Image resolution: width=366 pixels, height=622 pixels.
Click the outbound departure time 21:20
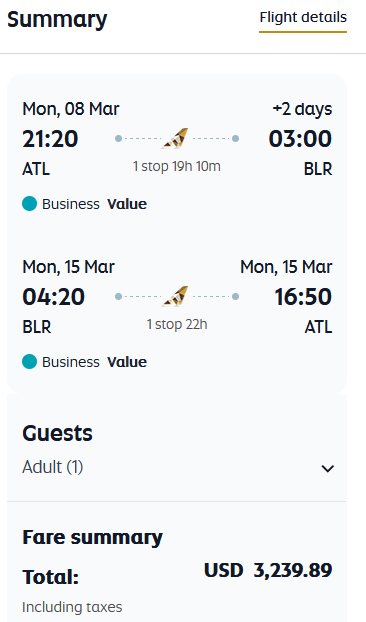pyautogui.click(x=50, y=139)
